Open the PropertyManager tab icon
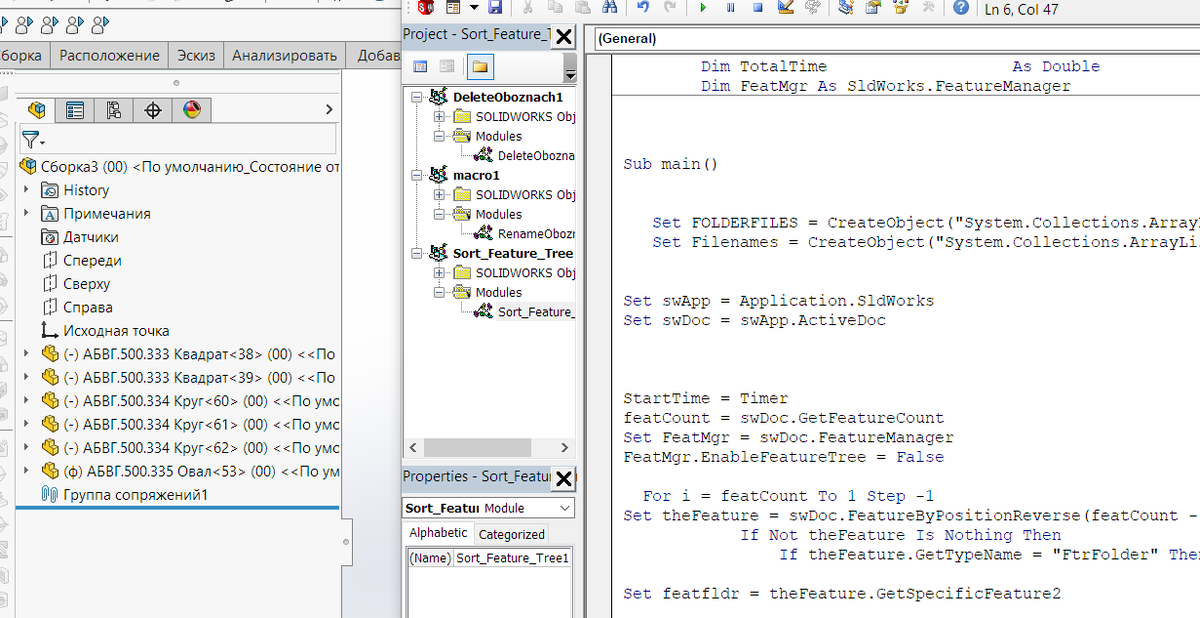Image resolution: width=1200 pixels, height=618 pixels. pos(75,110)
